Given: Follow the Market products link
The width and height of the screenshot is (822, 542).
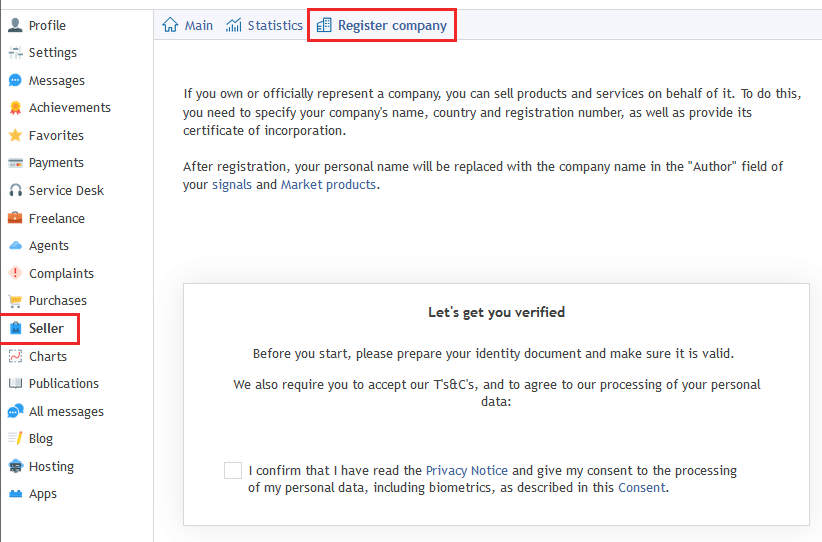Looking at the screenshot, I should pyautogui.click(x=328, y=185).
